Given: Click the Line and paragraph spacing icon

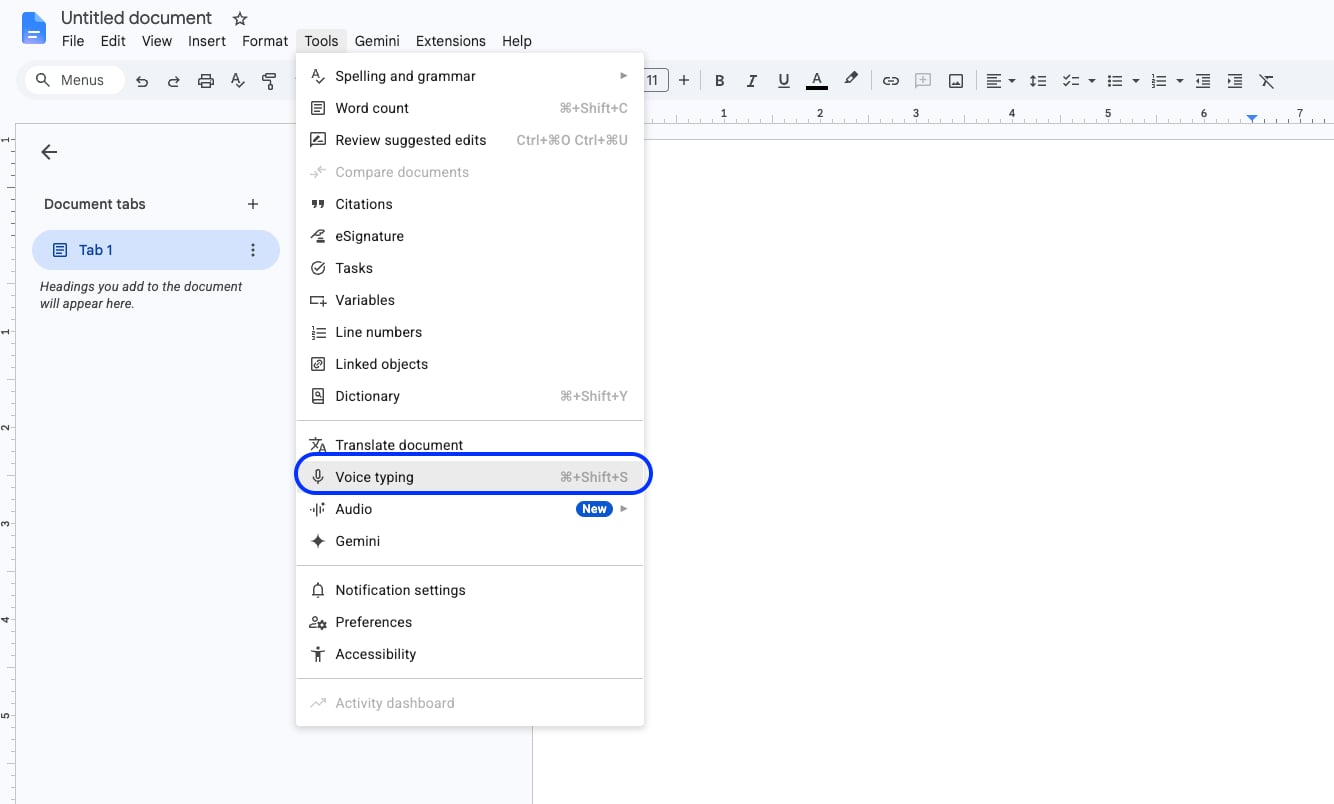Looking at the screenshot, I should pyautogui.click(x=1038, y=81).
